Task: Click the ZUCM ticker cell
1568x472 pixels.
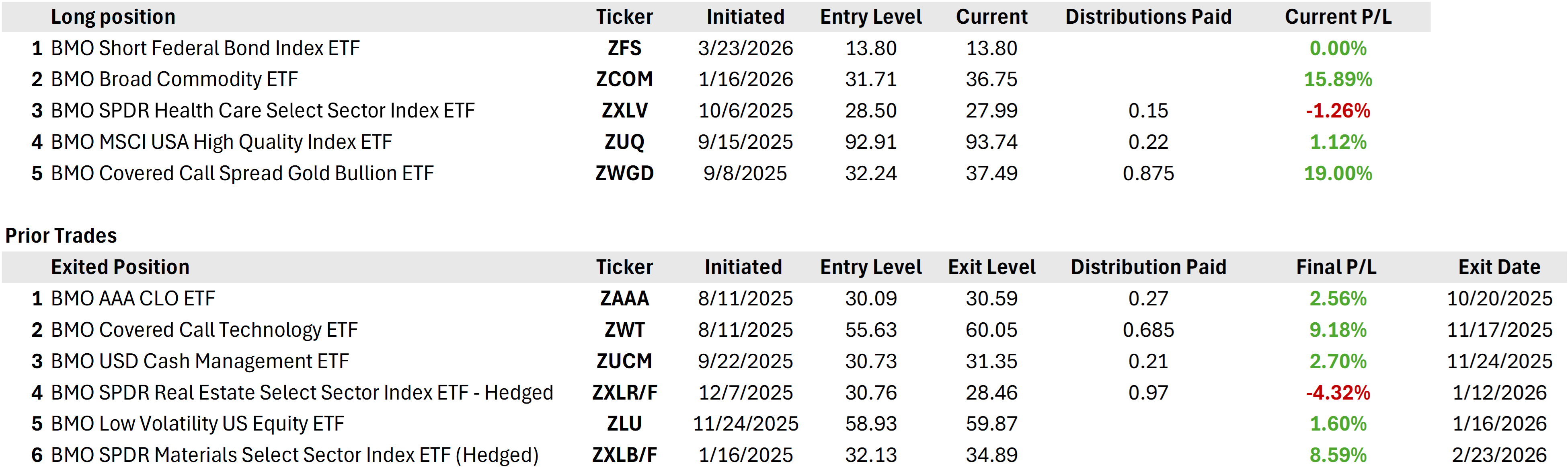Action: pyautogui.click(x=624, y=361)
